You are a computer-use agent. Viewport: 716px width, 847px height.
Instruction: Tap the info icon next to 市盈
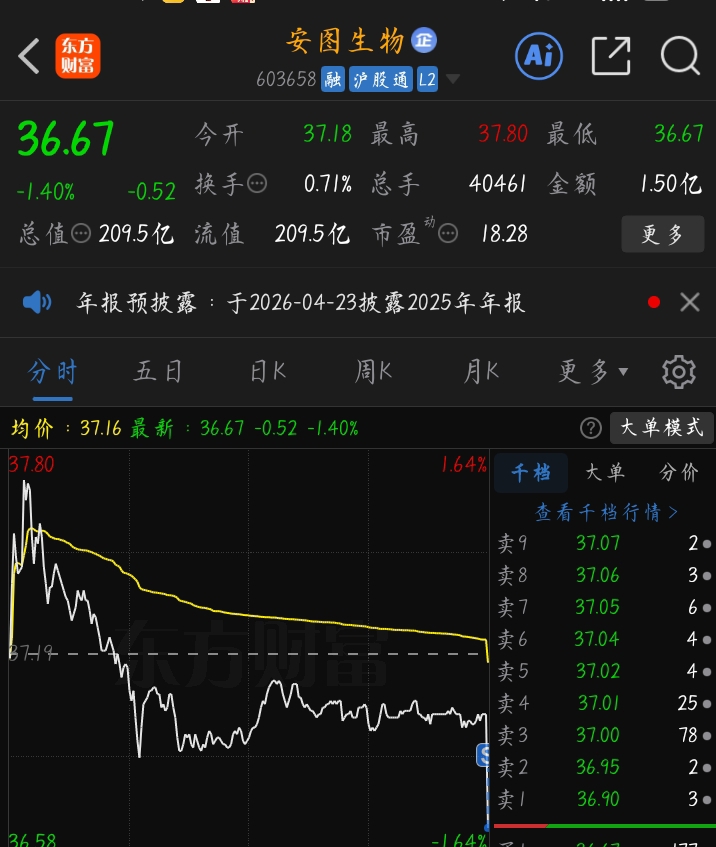(448, 234)
